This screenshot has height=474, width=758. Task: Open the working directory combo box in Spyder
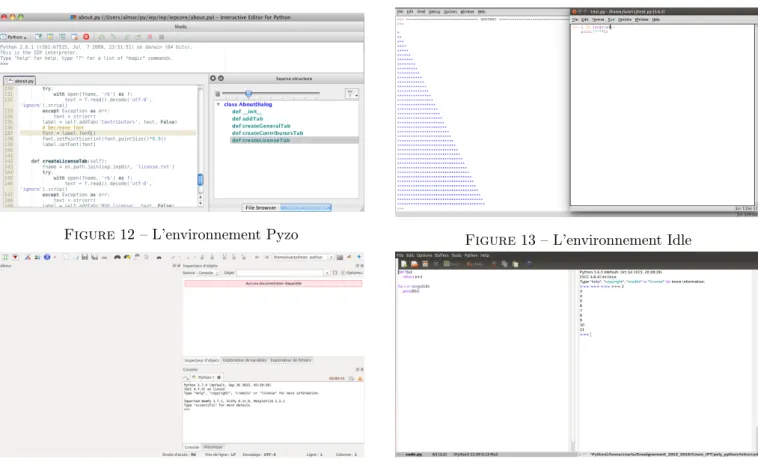tap(303, 257)
